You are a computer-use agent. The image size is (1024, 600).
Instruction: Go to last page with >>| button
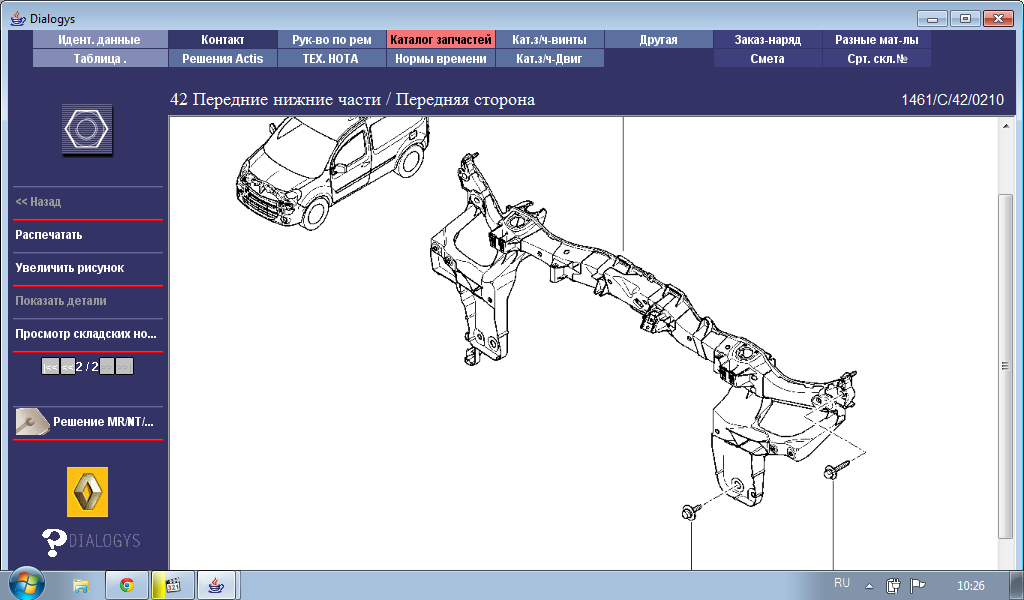coord(124,366)
